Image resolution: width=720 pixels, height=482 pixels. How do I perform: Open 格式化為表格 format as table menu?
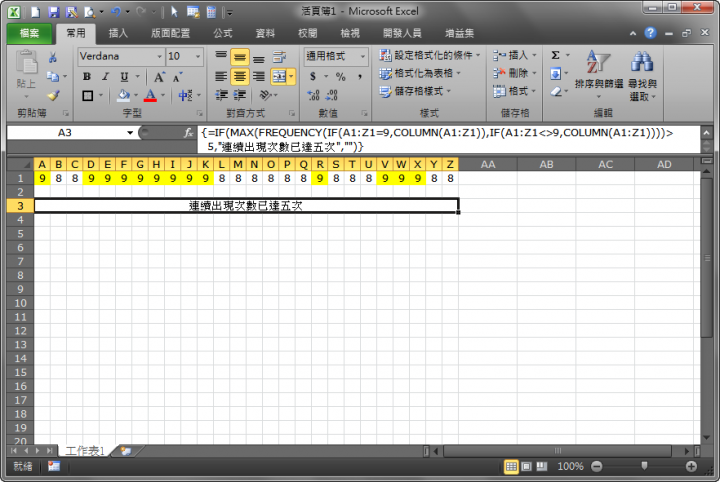coord(420,73)
